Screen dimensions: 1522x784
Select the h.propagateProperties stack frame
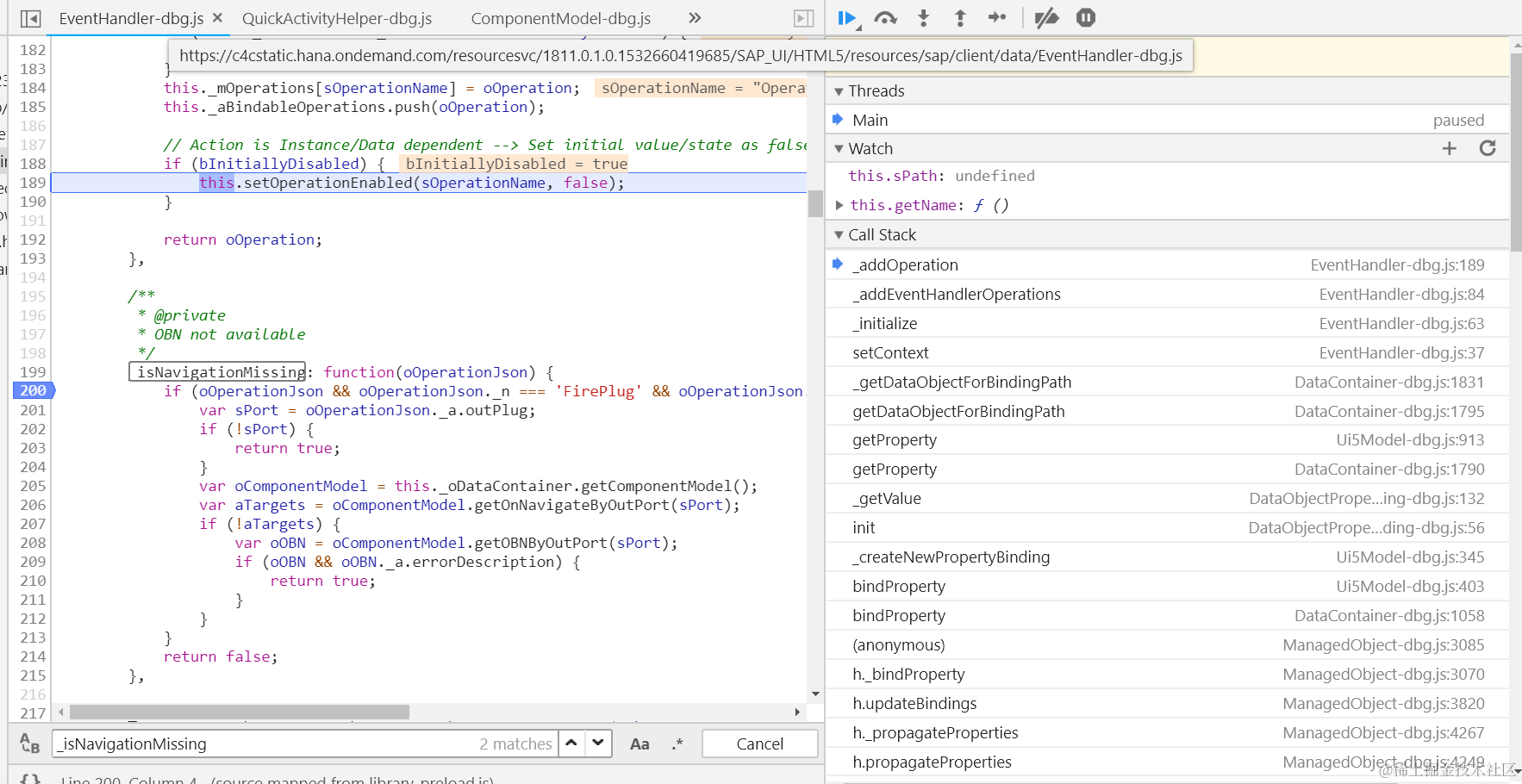coord(1168,762)
